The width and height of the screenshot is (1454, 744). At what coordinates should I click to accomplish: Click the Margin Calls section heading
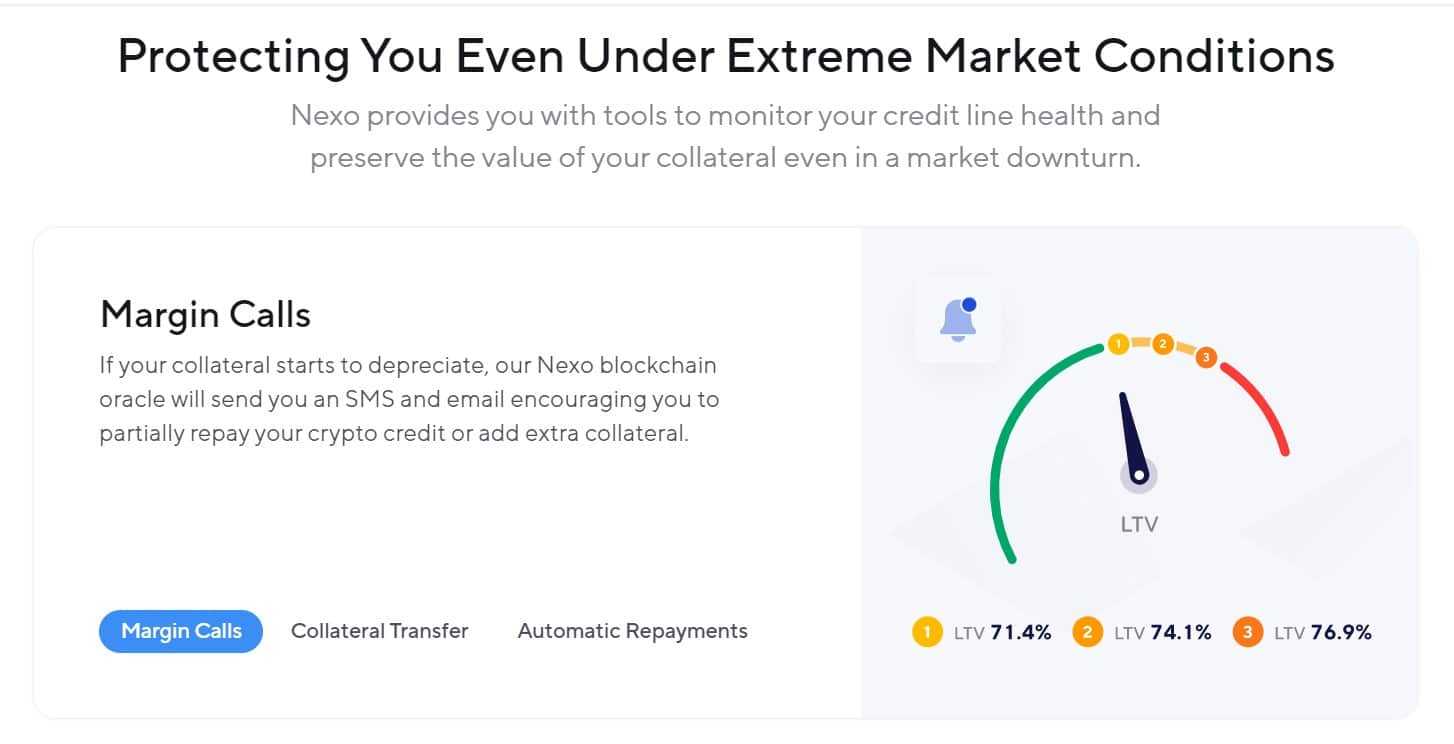tap(205, 315)
